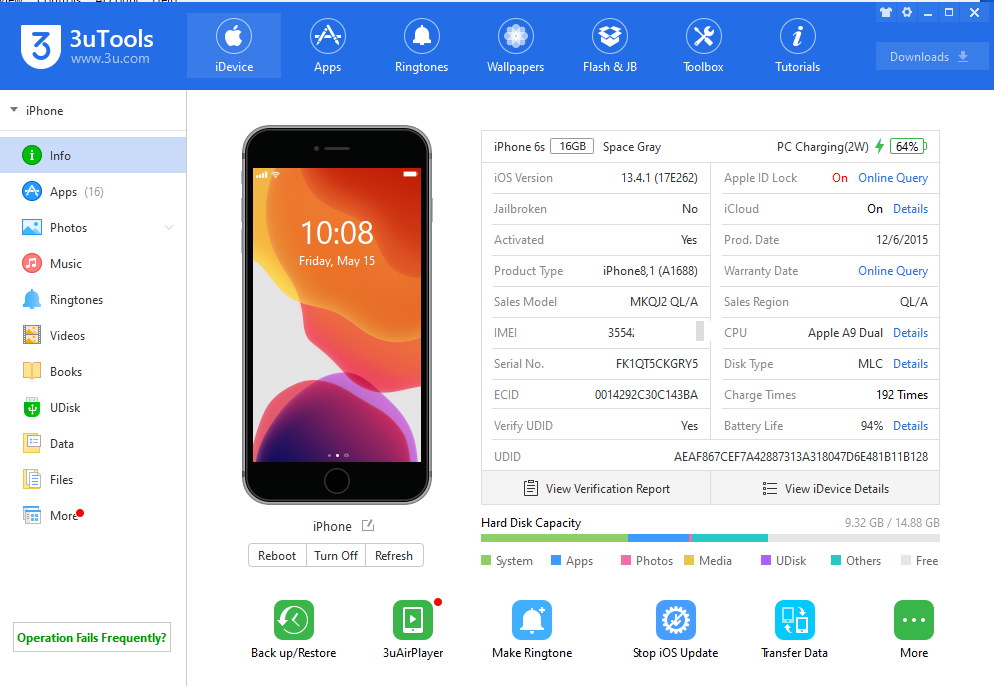Click Operation Fails Frequently? link
994x686 pixels.
click(92, 638)
